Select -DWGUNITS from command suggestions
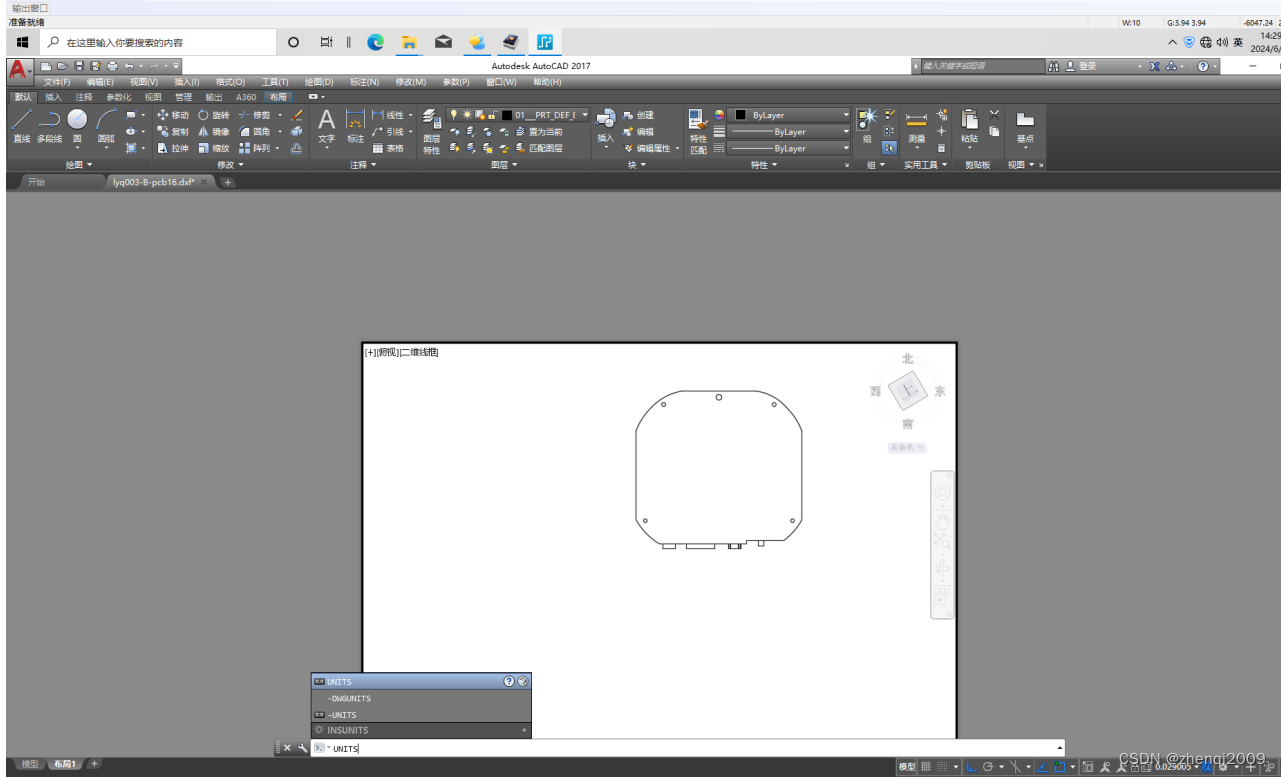1281x777 pixels. pyautogui.click(x=350, y=698)
